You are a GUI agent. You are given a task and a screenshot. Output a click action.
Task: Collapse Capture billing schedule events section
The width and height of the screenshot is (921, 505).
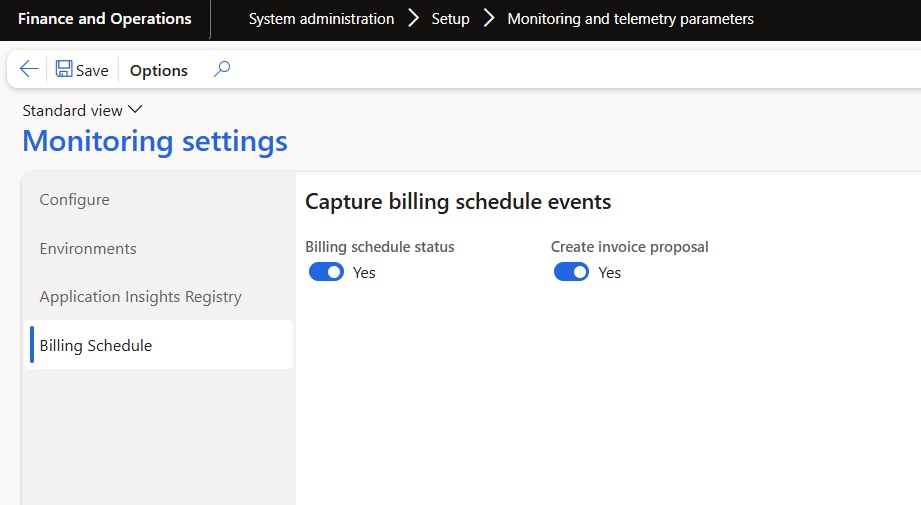pos(458,202)
